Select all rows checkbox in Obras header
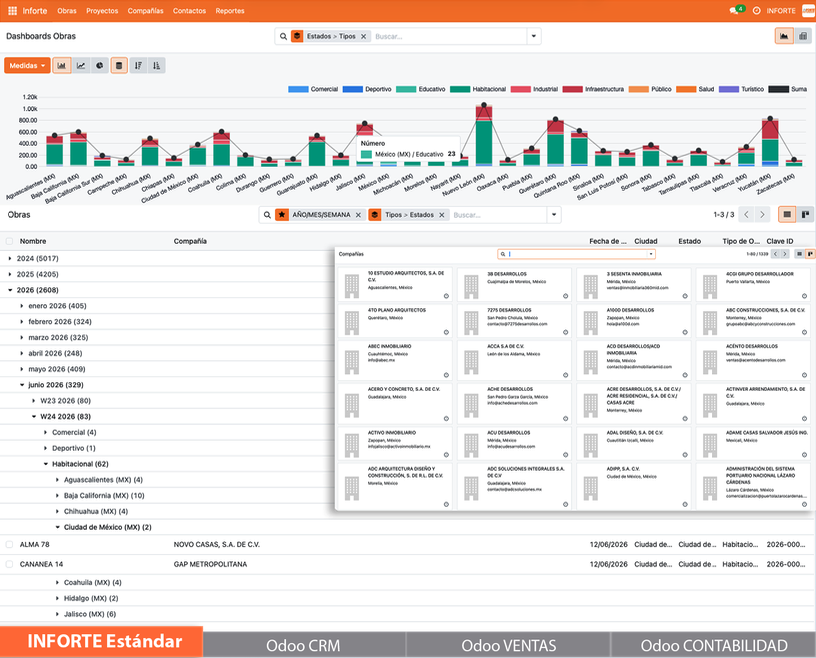This screenshot has width=816, height=658. [9, 241]
